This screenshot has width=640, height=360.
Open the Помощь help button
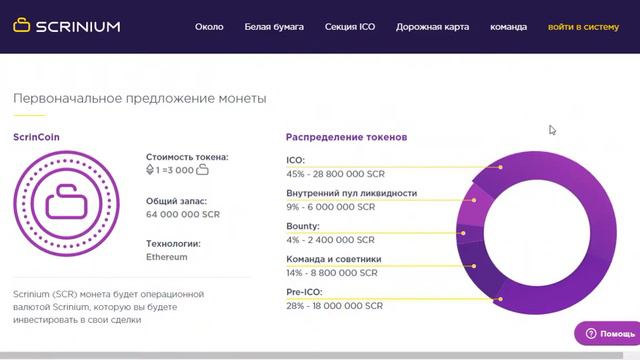[607, 333]
